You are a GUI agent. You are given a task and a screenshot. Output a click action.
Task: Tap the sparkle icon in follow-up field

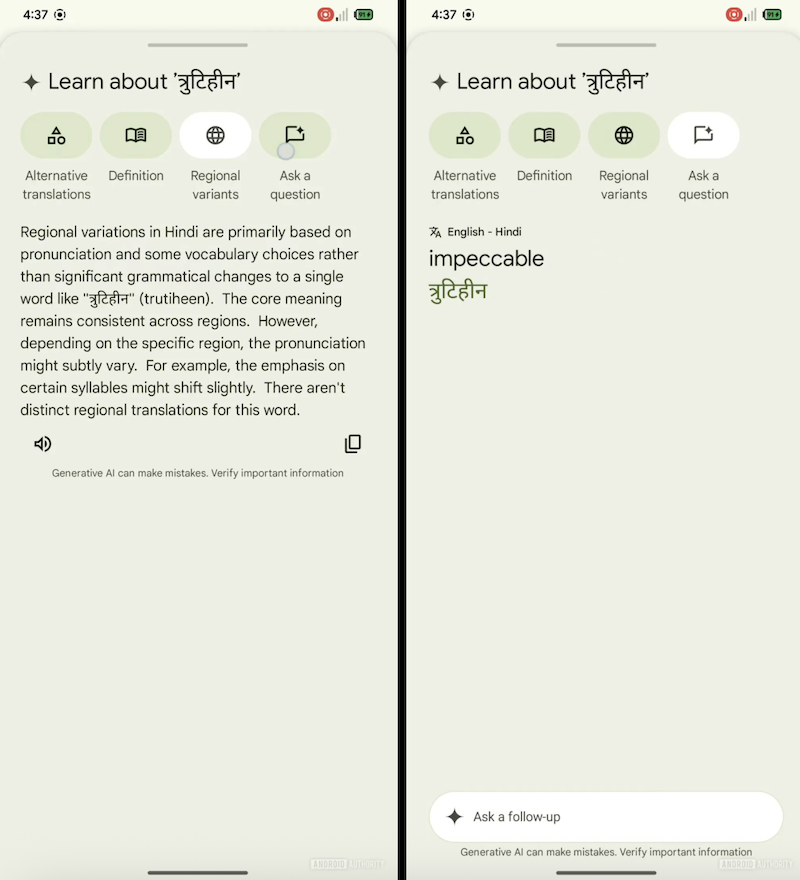454,817
